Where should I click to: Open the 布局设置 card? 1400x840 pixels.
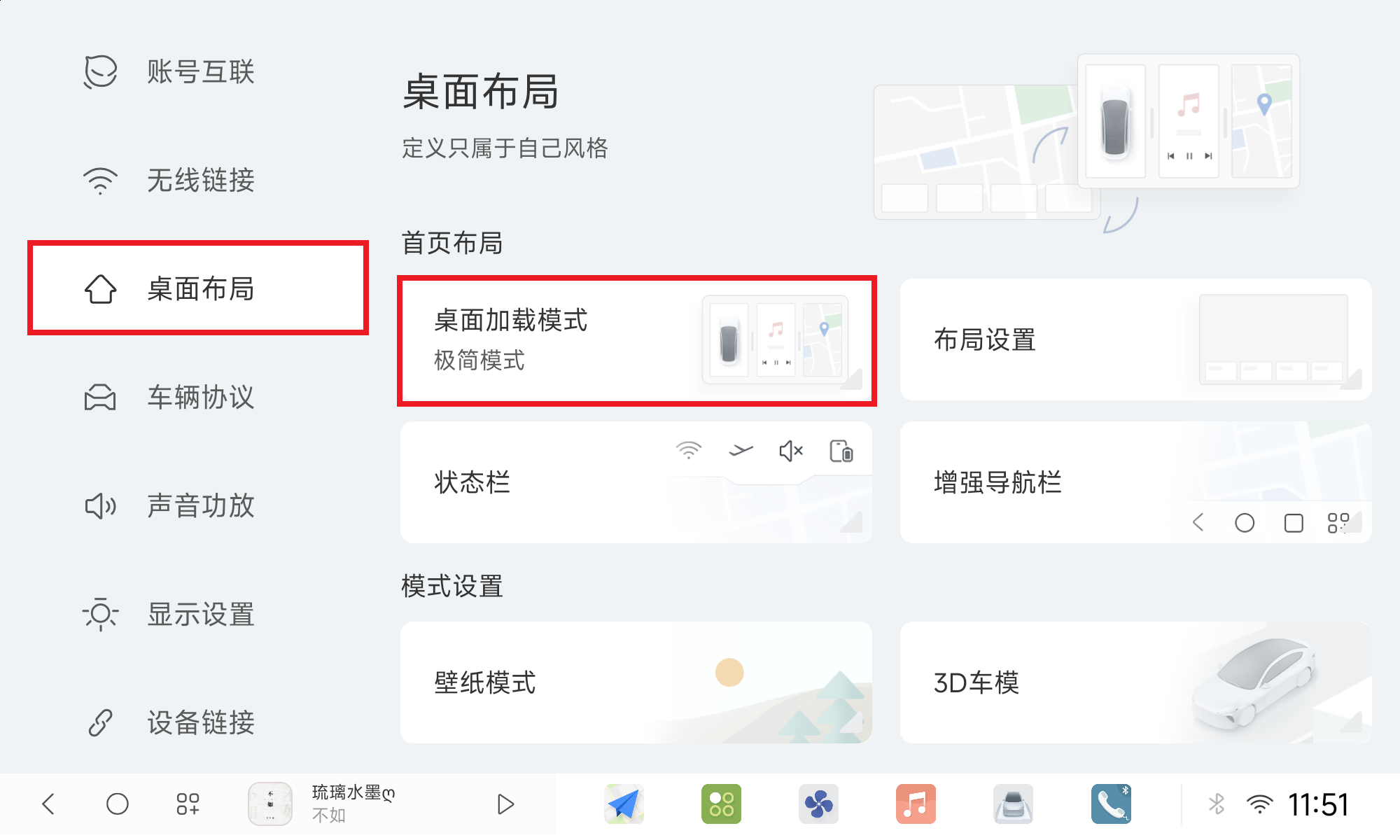coord(1134,340)
